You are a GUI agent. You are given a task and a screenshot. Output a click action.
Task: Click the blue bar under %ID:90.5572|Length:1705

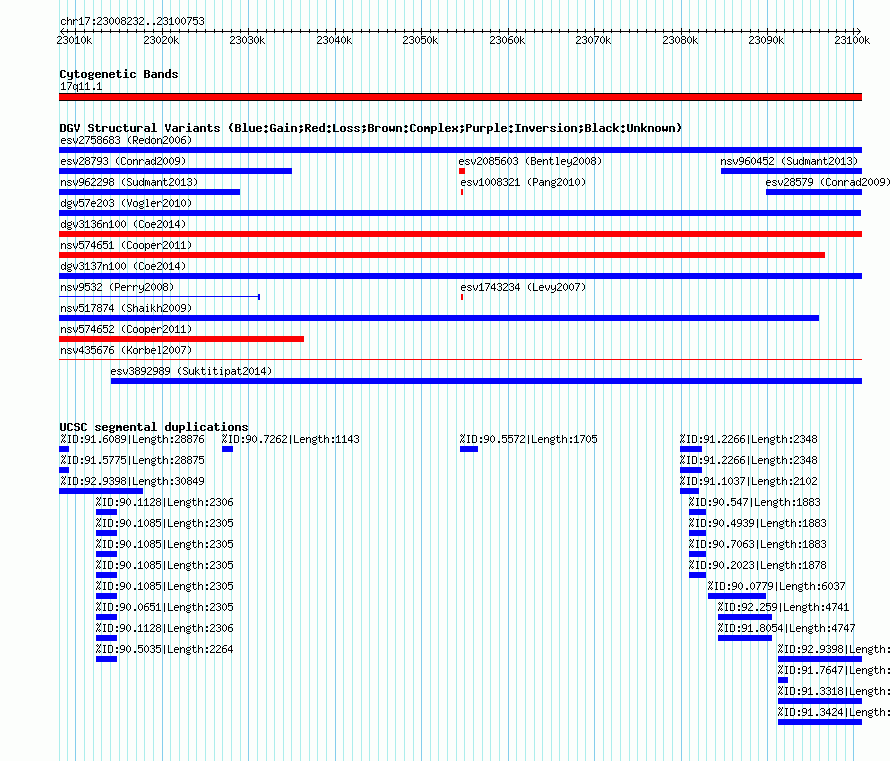pos(469,449)
